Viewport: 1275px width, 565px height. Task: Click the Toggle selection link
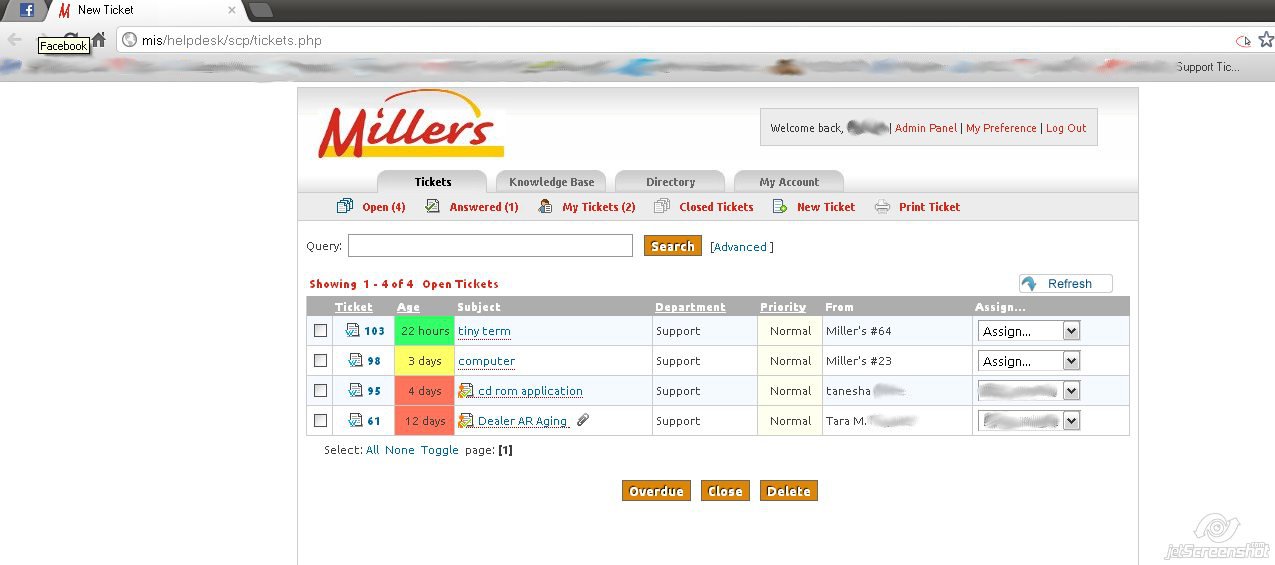pos(440,450)
